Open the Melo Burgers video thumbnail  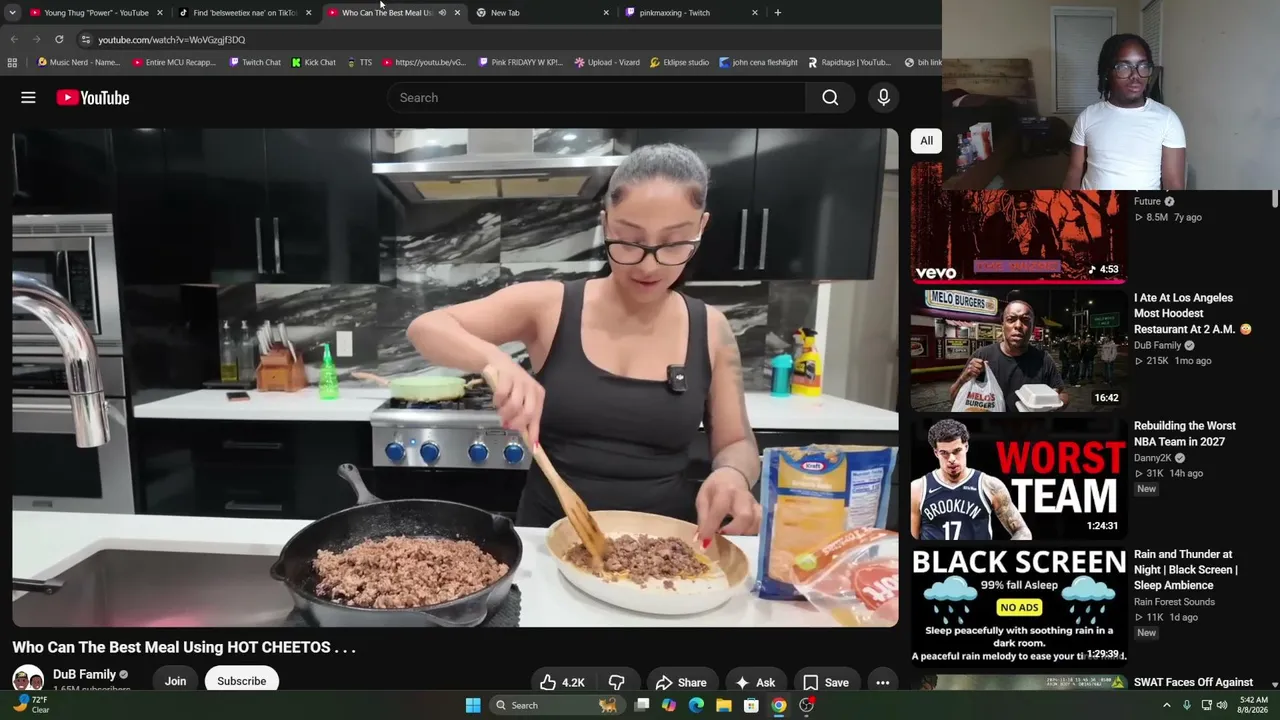click(x=1018, y=351)
